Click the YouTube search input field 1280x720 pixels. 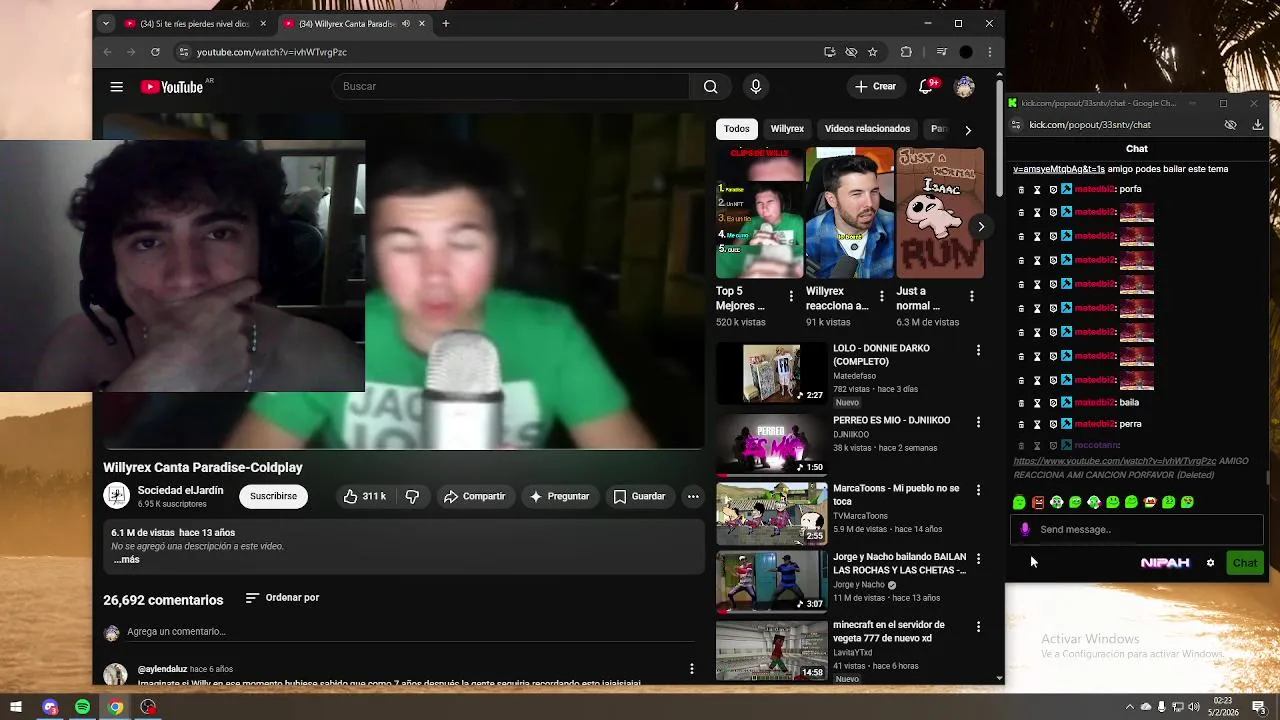512,87
